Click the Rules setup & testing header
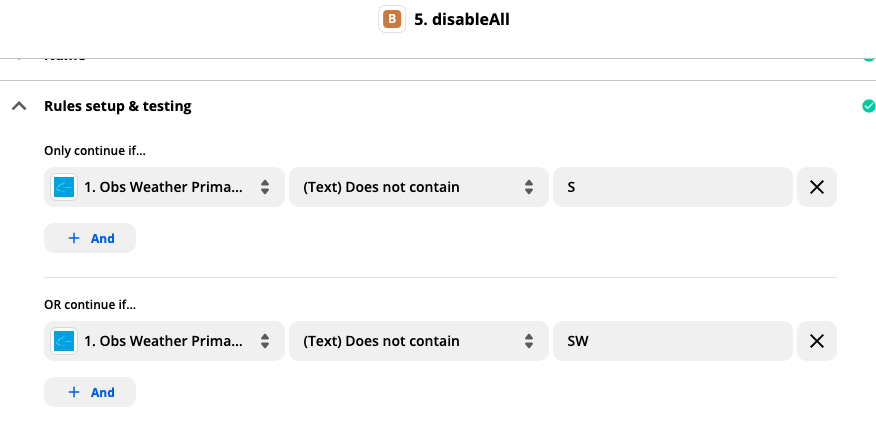Viewport: 876px width, 426px height. [x=117, y=106]
